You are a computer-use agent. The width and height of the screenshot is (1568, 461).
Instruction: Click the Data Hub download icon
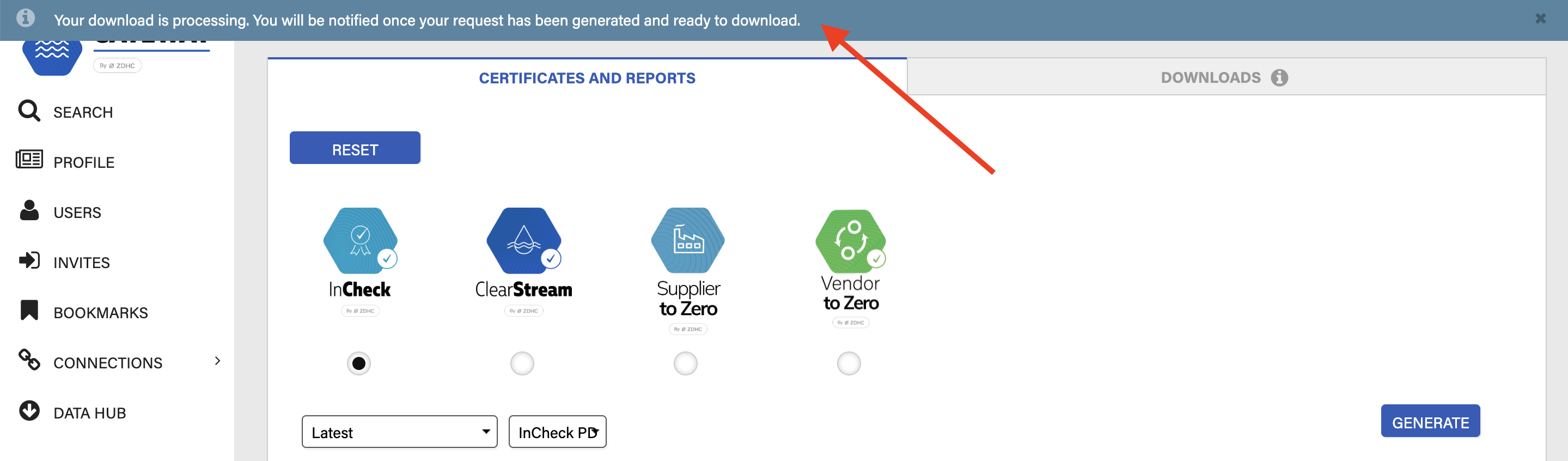point(29,411)
